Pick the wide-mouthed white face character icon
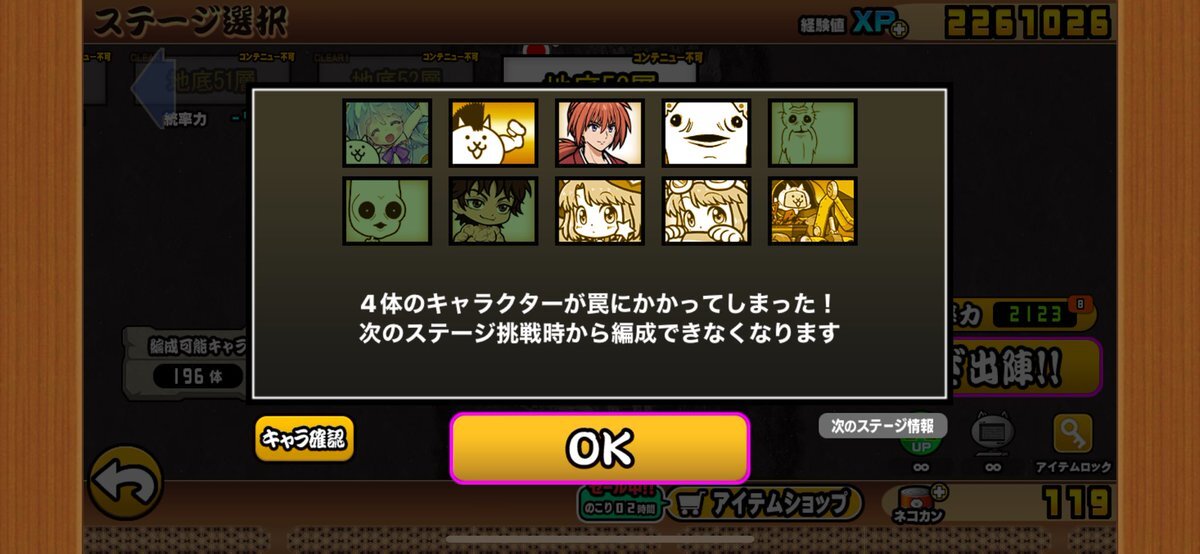Screen dimensions: 1200x554 (x=706, y=132)
